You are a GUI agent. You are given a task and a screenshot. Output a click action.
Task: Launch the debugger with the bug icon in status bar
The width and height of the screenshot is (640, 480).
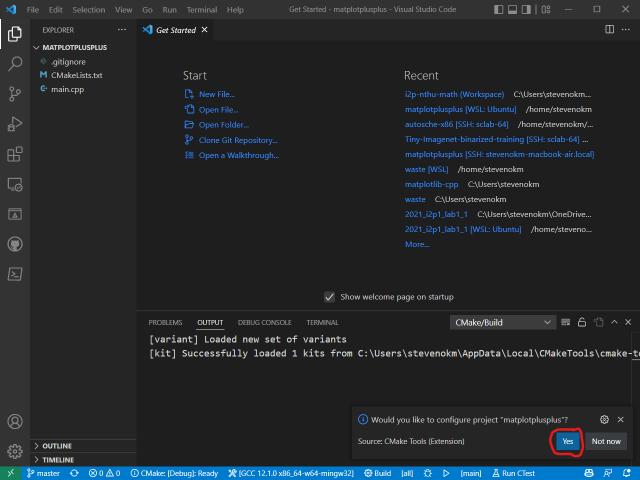click(427, 473)
